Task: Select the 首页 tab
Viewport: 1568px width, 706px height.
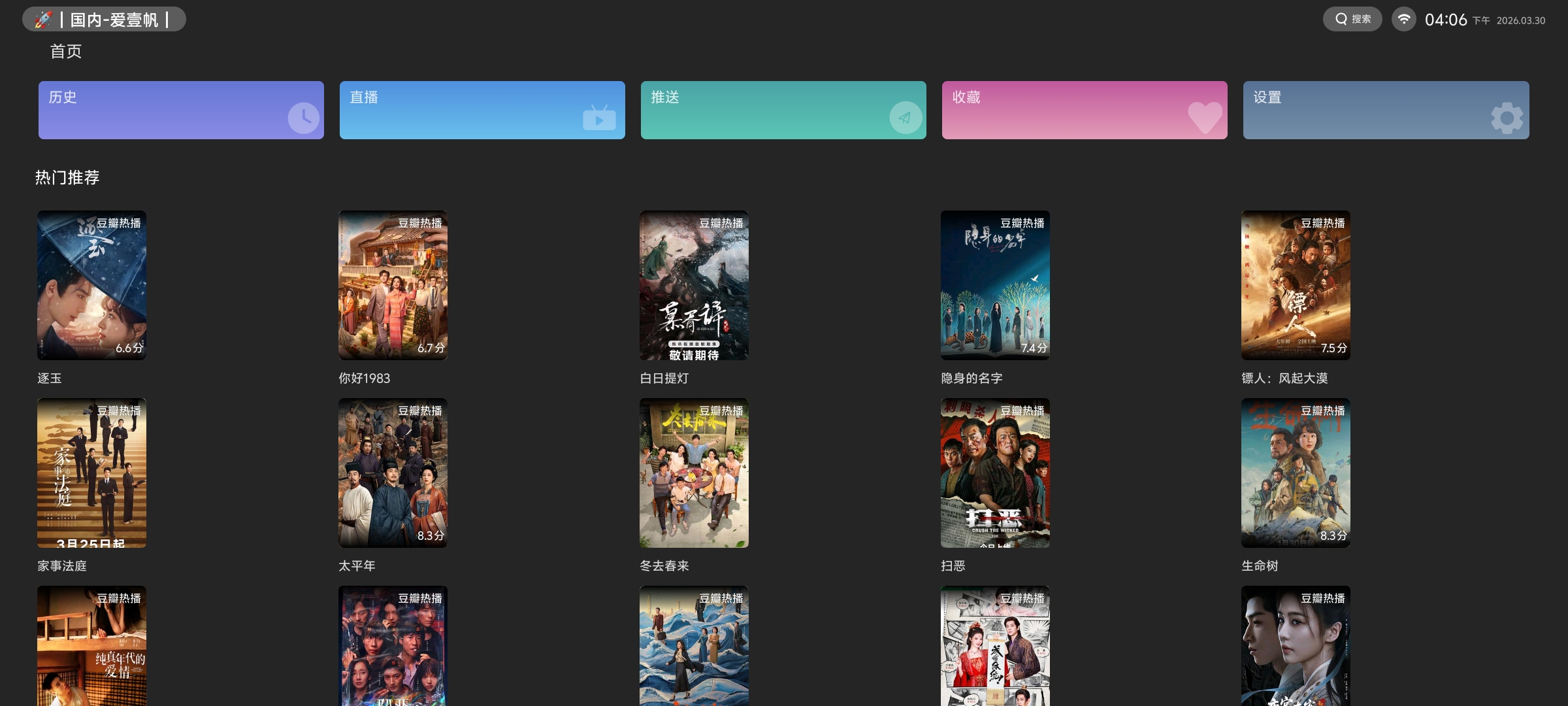Action: click(x=65, y=52)
